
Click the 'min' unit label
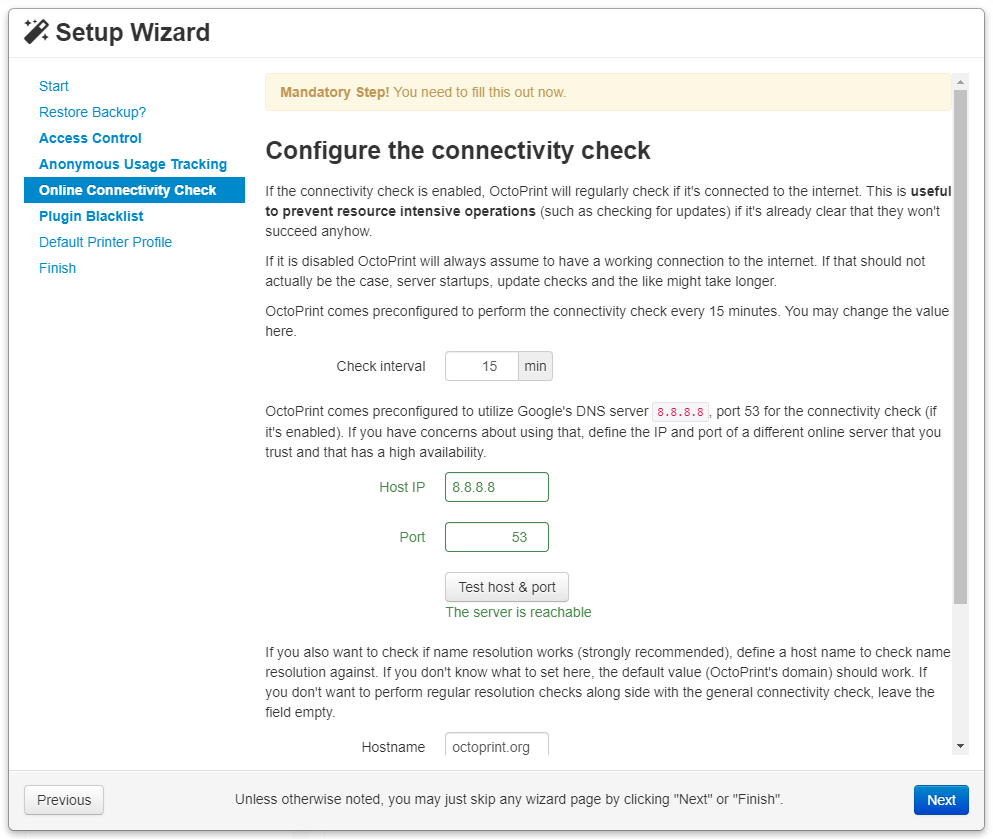535,366
